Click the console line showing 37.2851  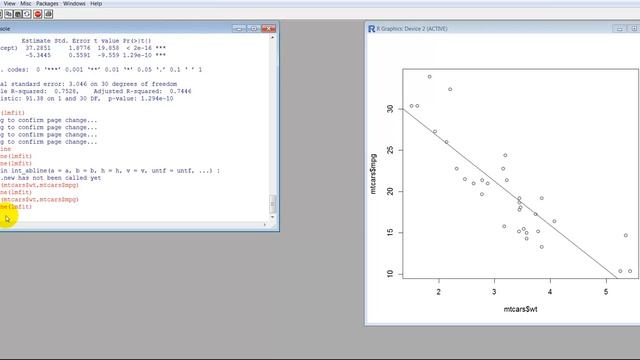[x=83, y=48]
